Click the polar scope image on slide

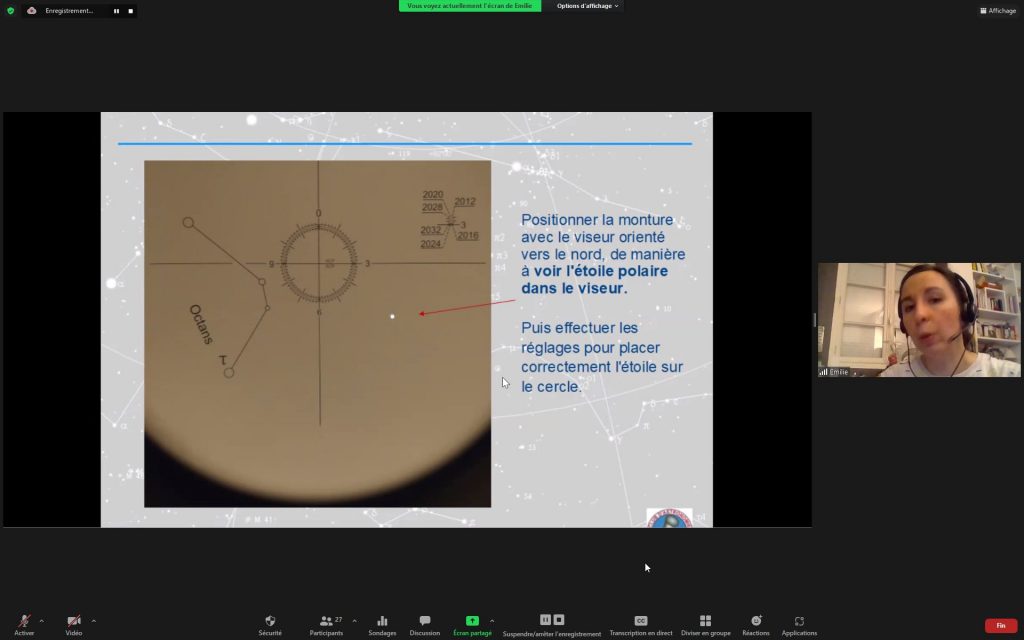pyautogui.click(x=317, y=334)
